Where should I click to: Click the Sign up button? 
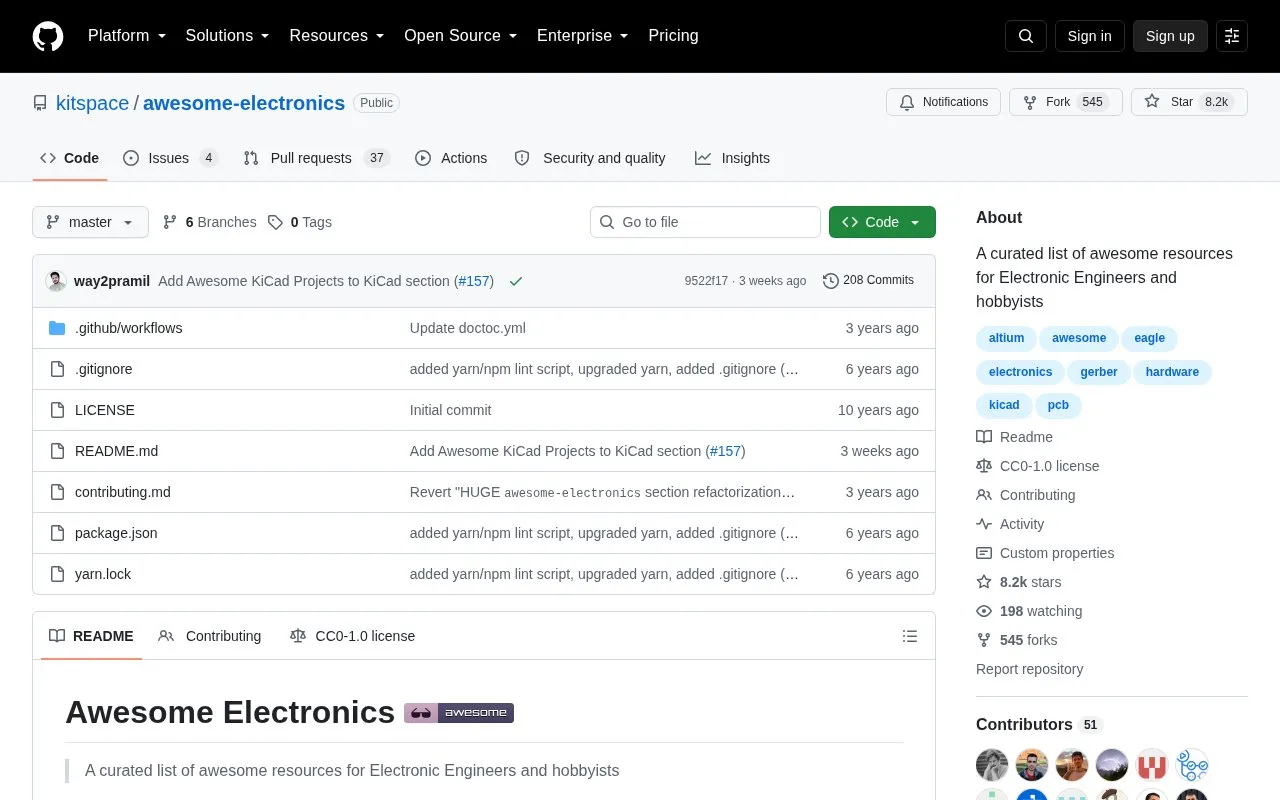[x=1170, y=36]
